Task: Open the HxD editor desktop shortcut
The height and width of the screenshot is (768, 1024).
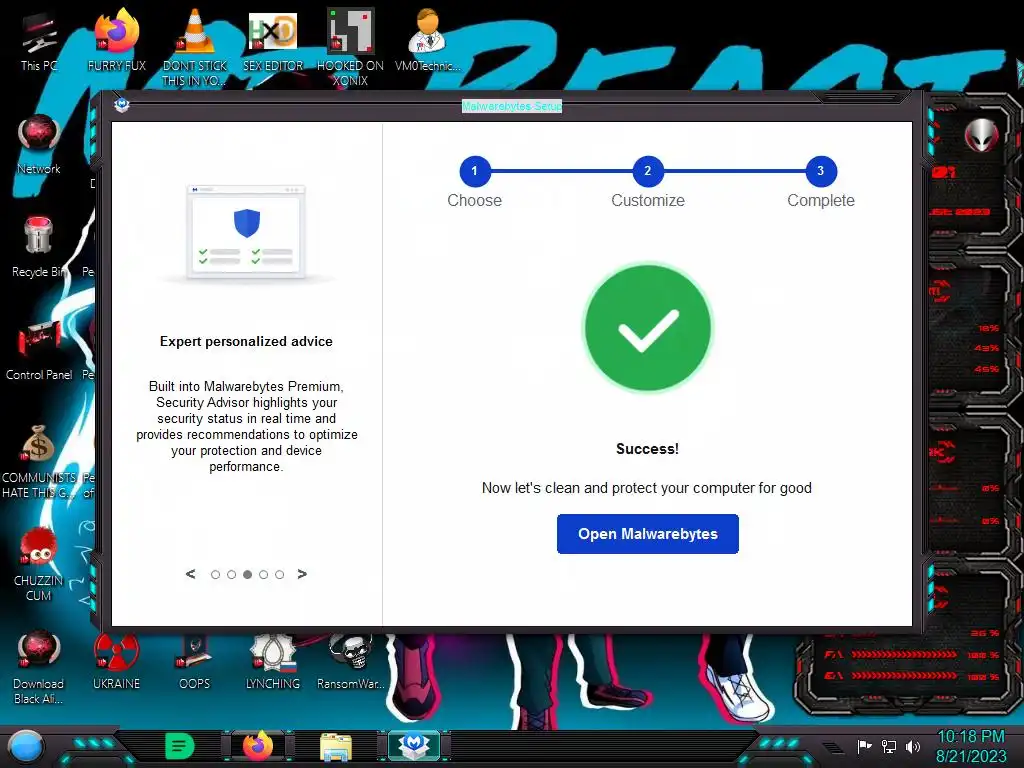Action: [x=273, y=40]
